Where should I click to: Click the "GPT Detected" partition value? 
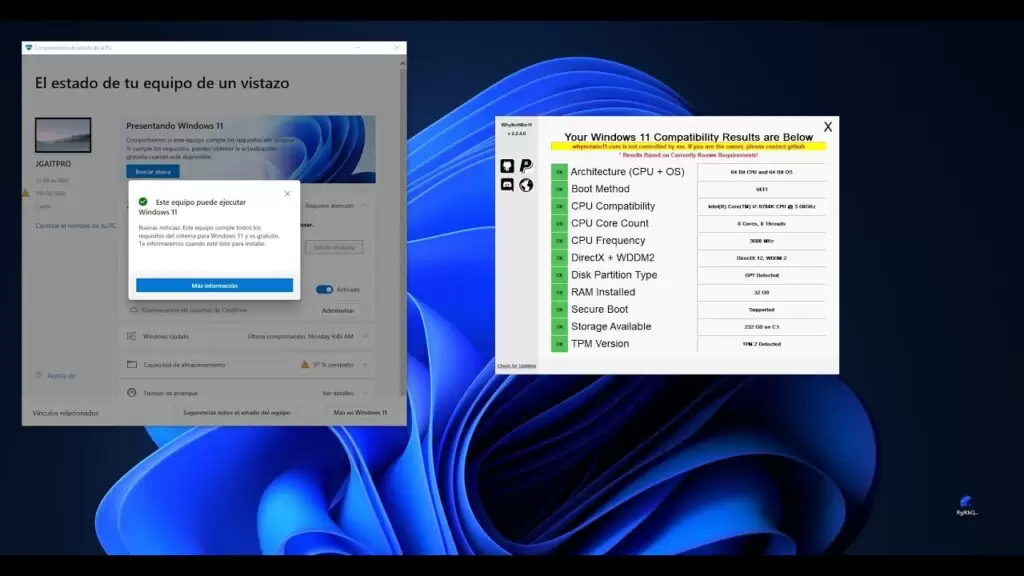[x=761, y=276]
